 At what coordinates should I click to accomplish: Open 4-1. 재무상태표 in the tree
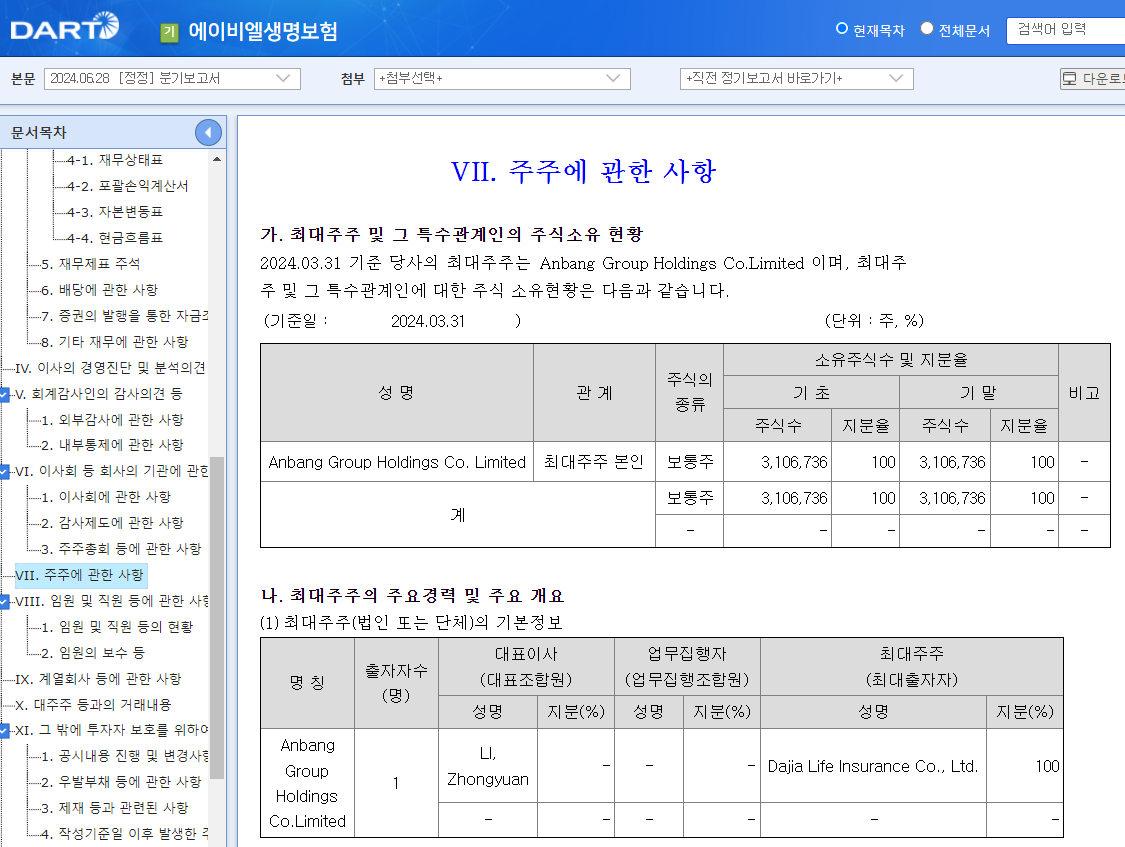coord(114,160)
